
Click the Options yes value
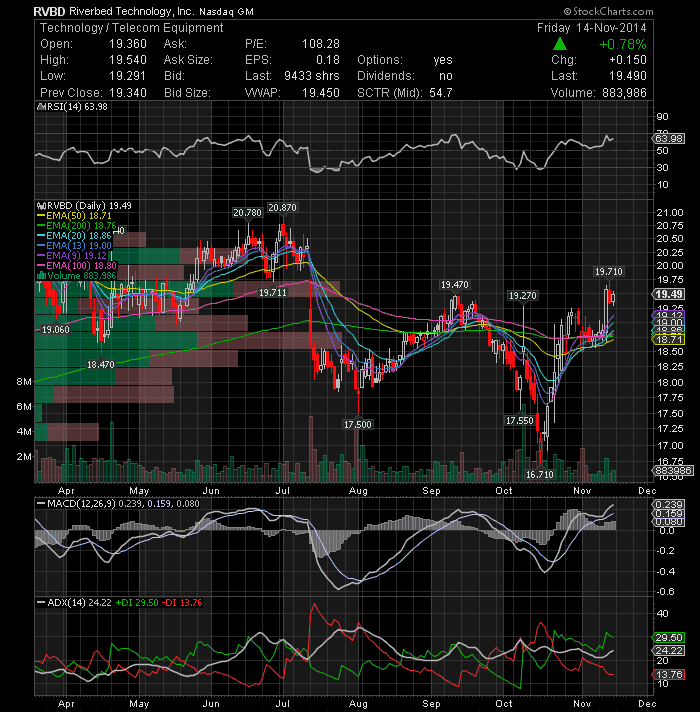(x=443, y=60)
